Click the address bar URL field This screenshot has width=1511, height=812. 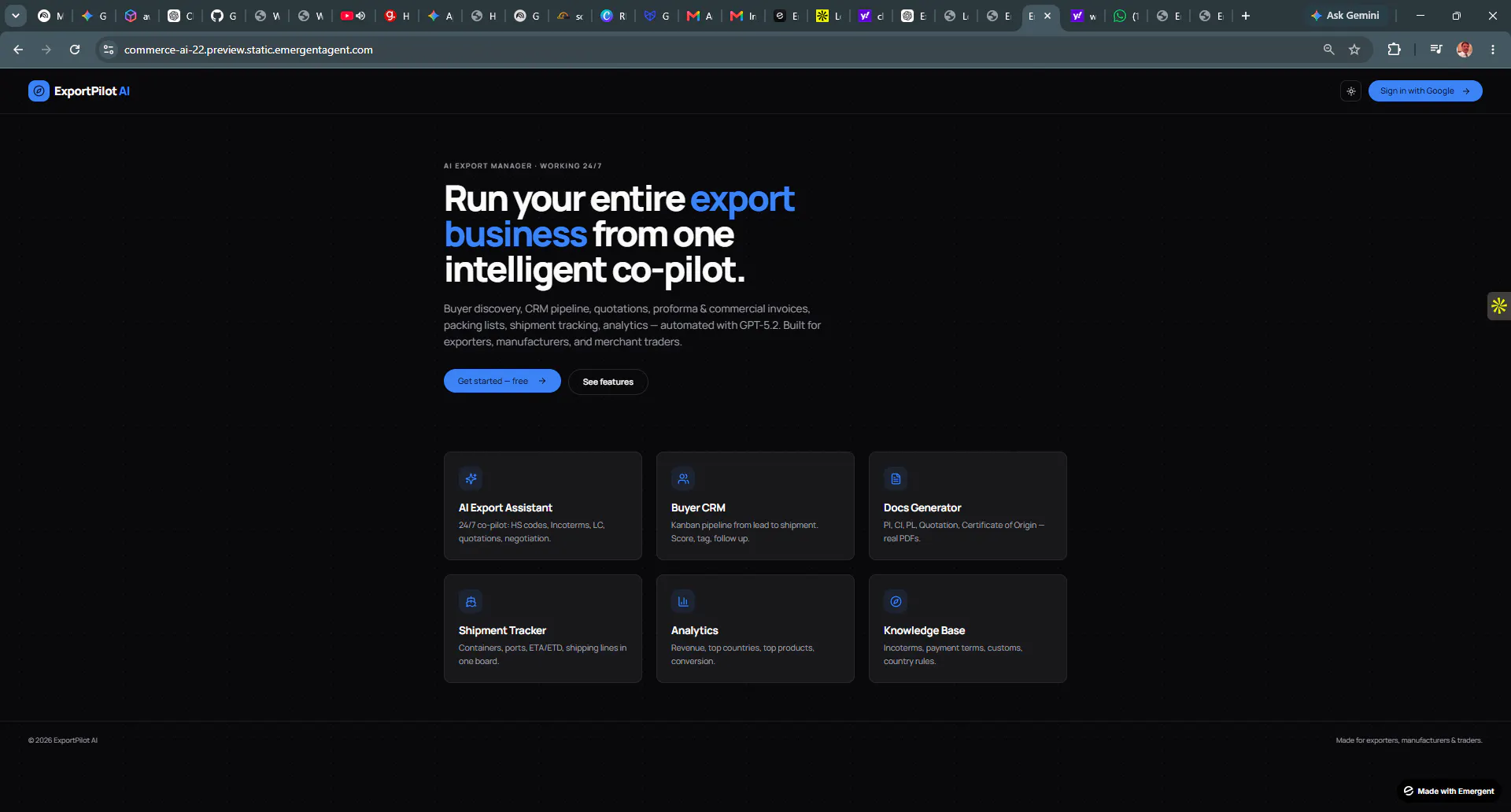(x=708, y=50)
